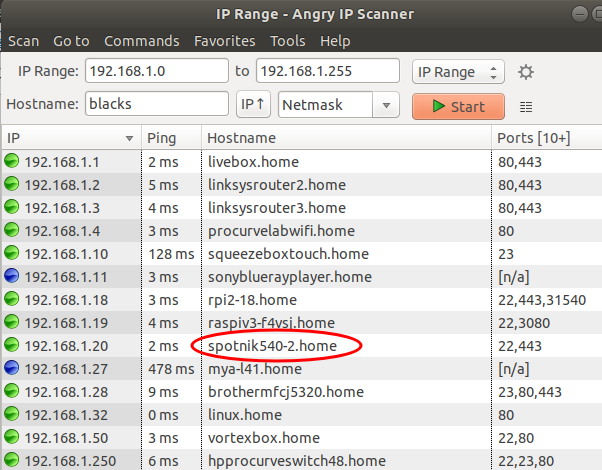Screen dimensions: 602x470
Task: Select hostname linksysrouter2.home
Action: click(277, 185)
